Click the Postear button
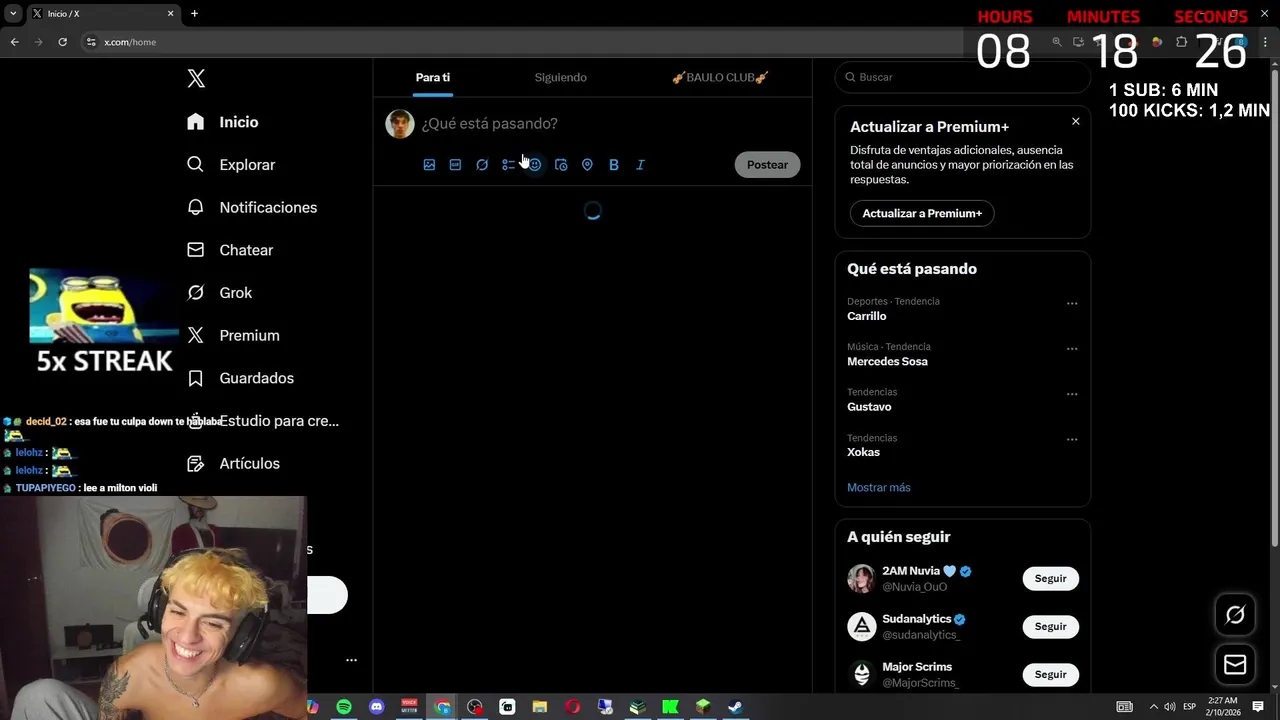Screen dimensions: 1280x720 767,165
